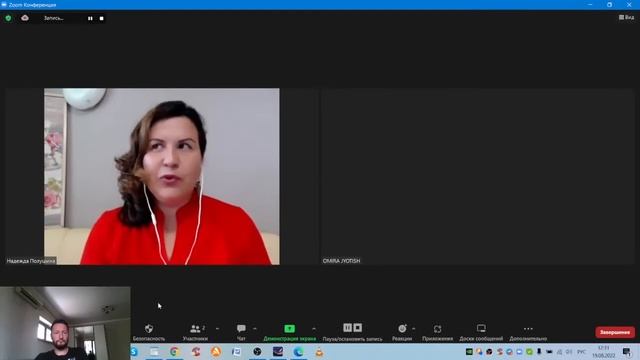Open the Вид view layout menu
This screenshot has height=360, width=640.
[626, 17]
